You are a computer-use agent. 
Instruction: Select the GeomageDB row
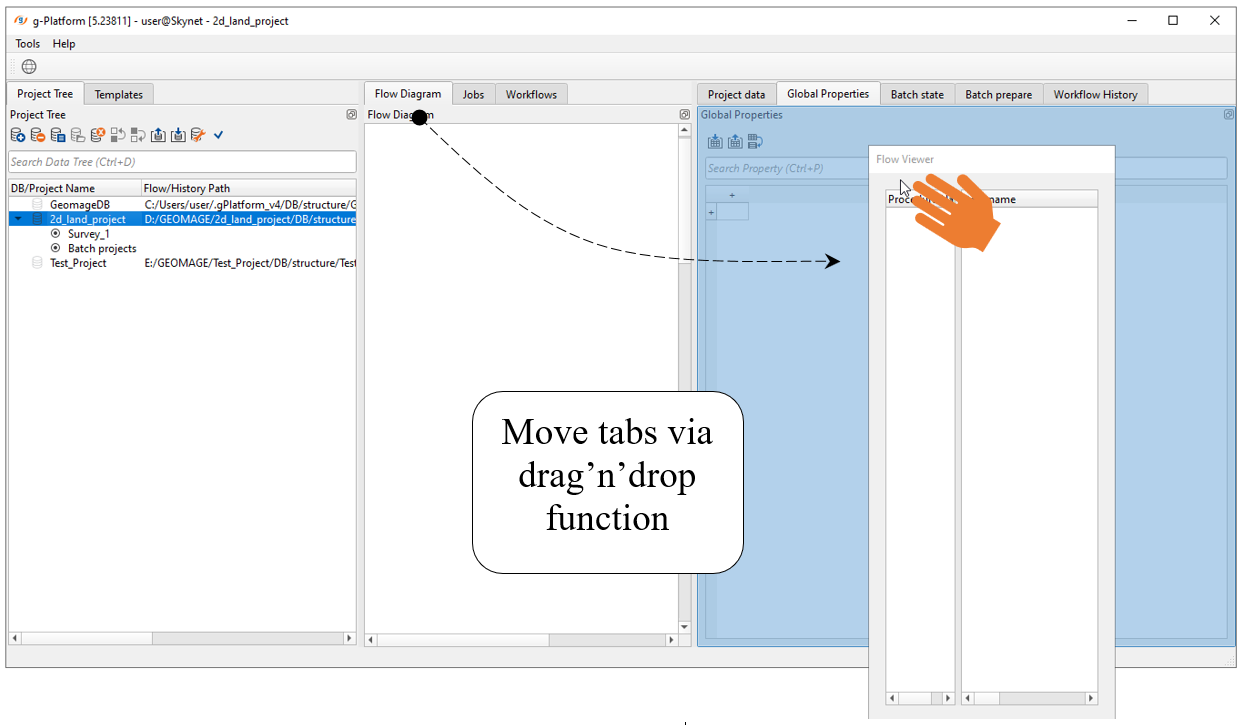182,204
